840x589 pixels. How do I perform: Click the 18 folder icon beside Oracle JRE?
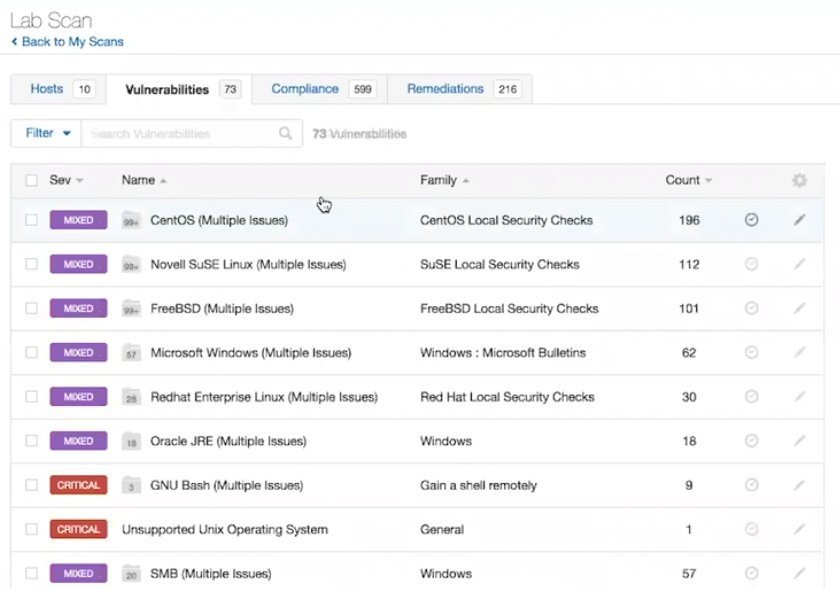(131, 441)
